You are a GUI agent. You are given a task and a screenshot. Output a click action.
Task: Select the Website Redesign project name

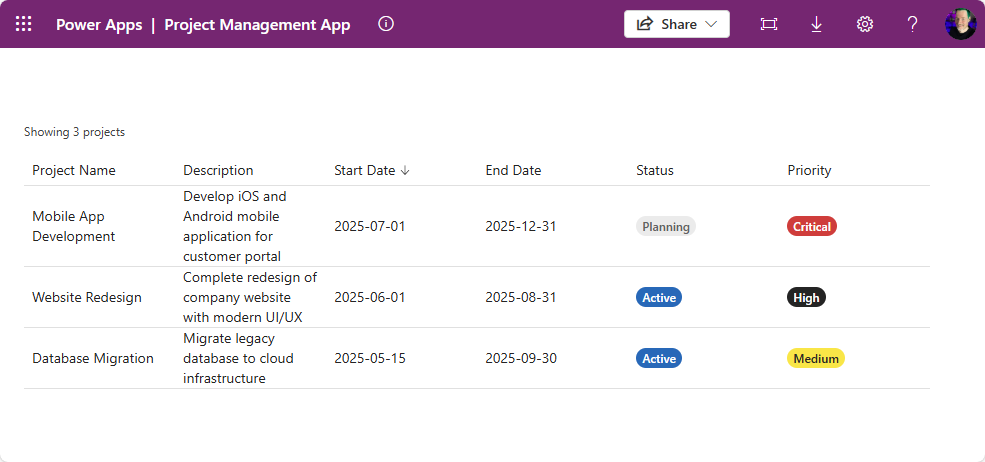(87, 298)
